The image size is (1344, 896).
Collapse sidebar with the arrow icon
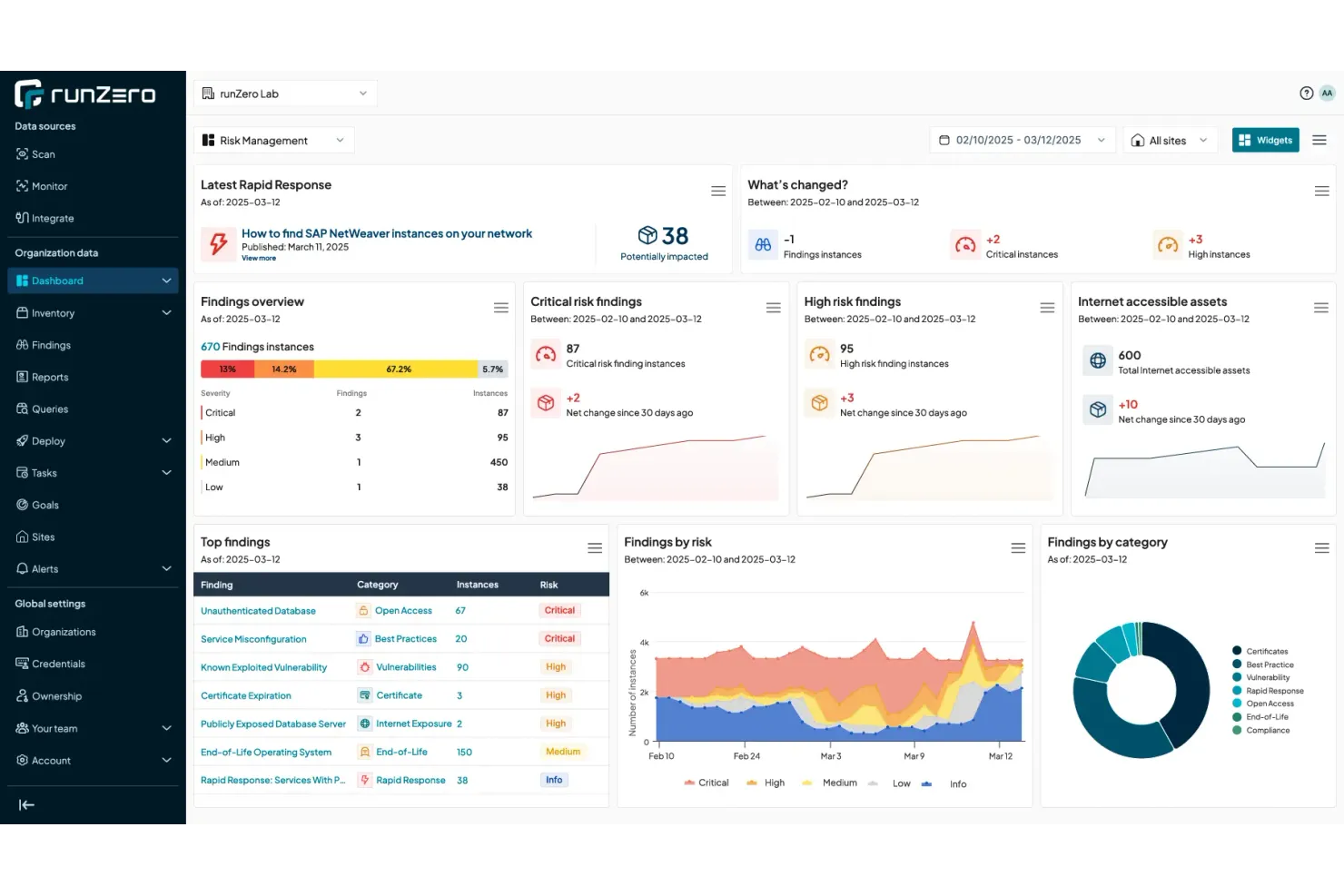click(26, 804)
